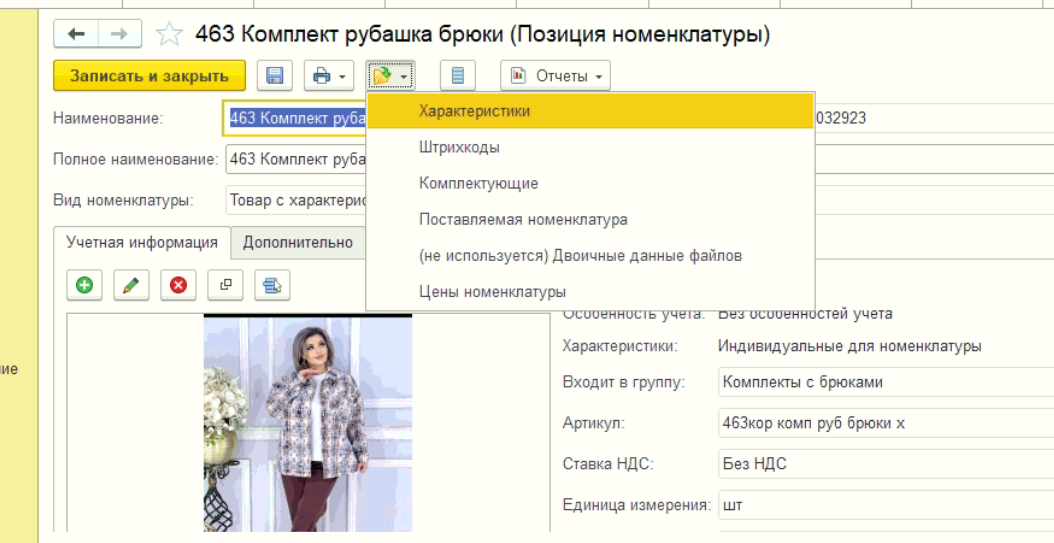1054x543 pixels.
Task: Click the Артикул input field
Action: click(885, 423)
